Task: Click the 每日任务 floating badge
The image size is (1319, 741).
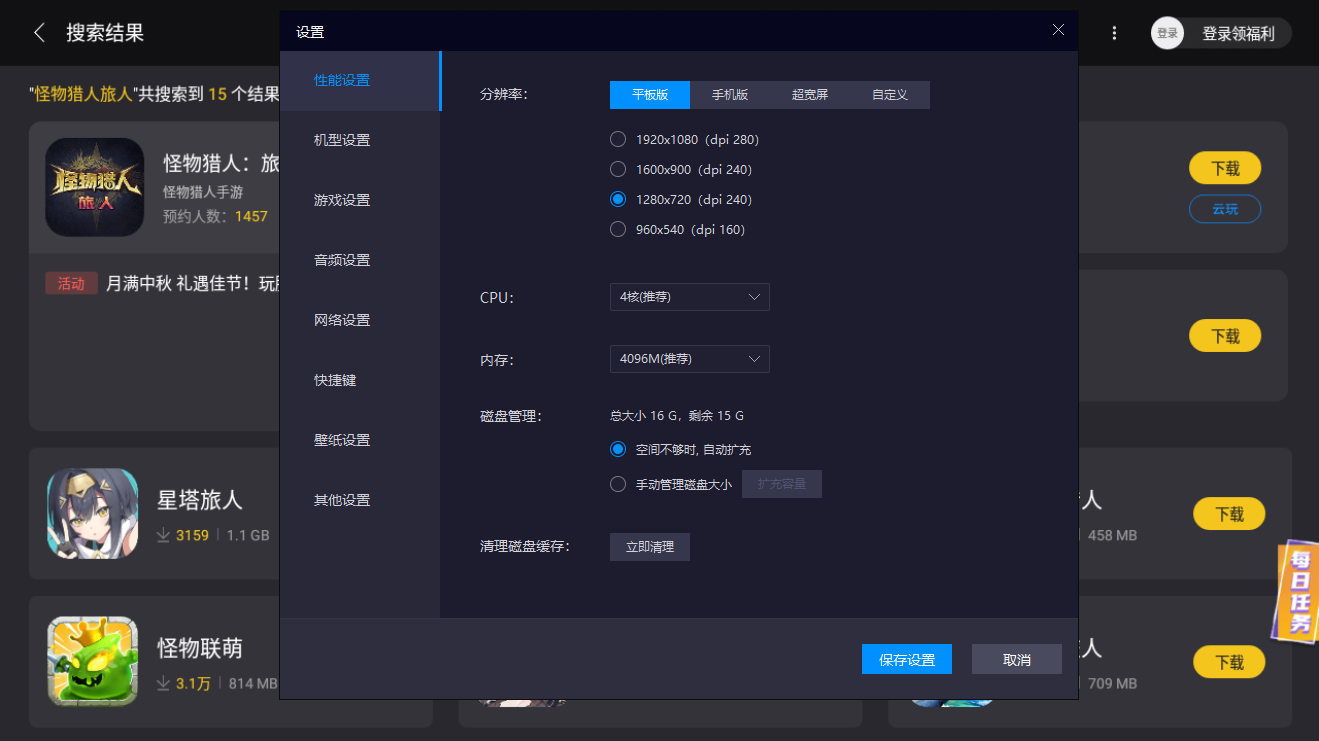Action: (1298, 592)
